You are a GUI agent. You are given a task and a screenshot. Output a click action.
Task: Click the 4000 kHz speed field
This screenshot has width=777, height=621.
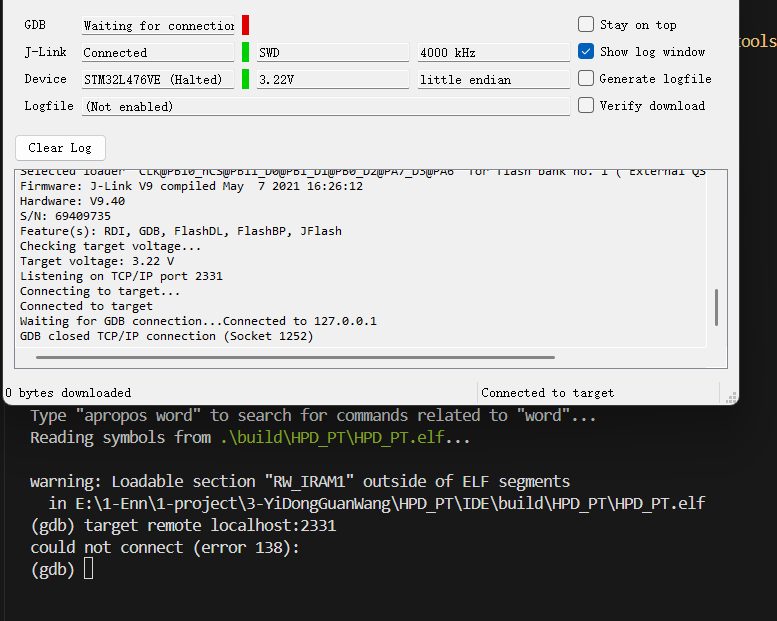tap(493, 53)
